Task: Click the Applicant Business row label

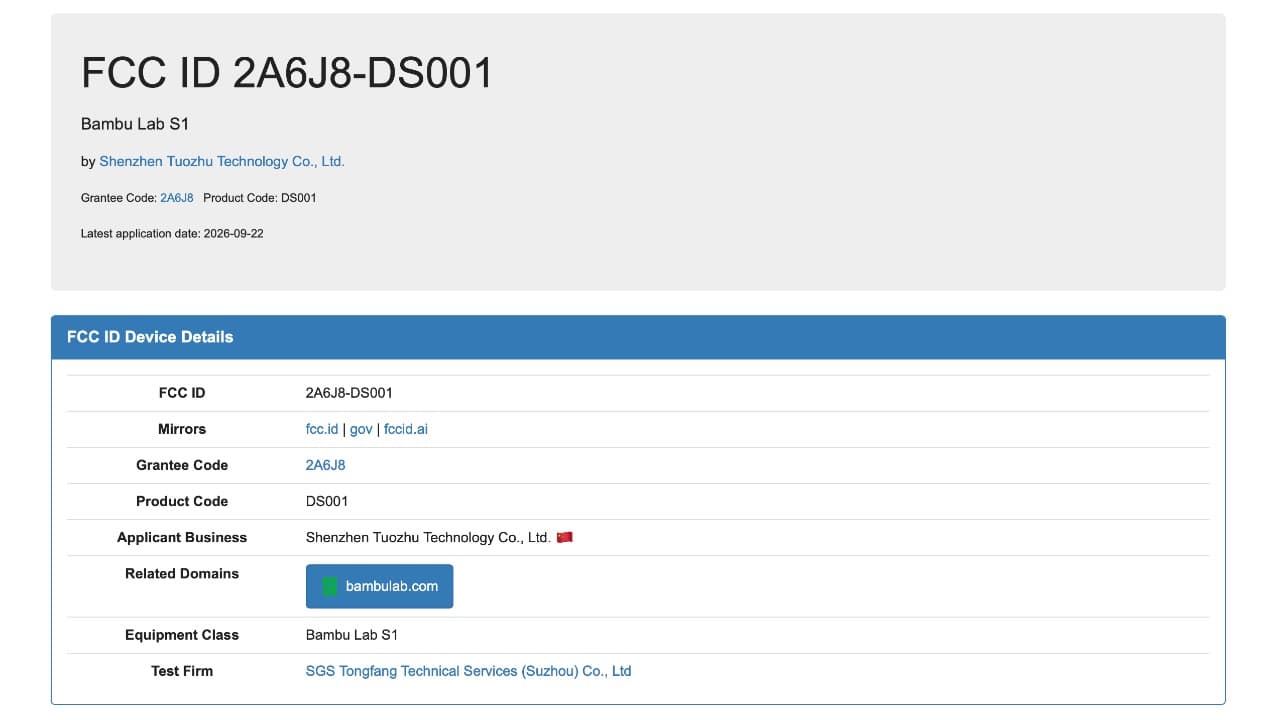Action: point(182,537)
